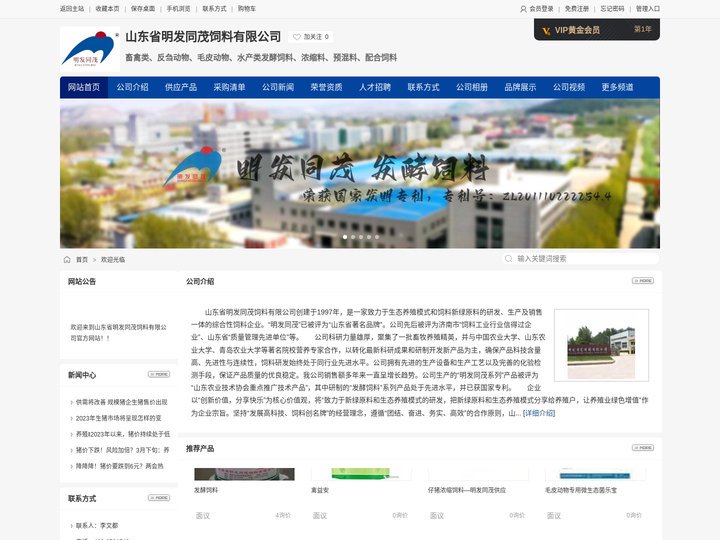Open the 公司相册 navigation tab
The height and width of the screenshot is (540, 720).
coord(472,87)
